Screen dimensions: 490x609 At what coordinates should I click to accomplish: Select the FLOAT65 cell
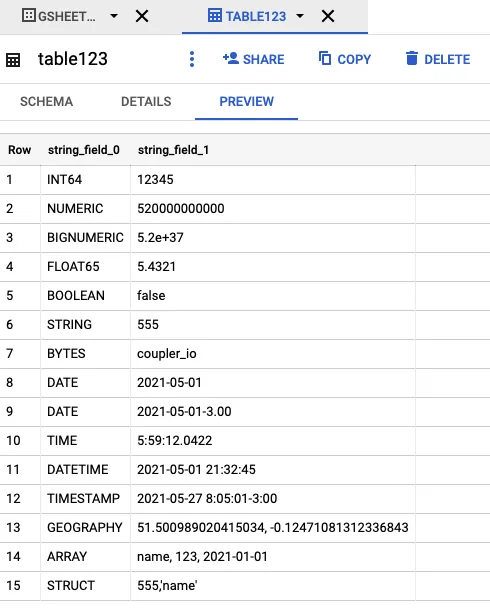85,267
